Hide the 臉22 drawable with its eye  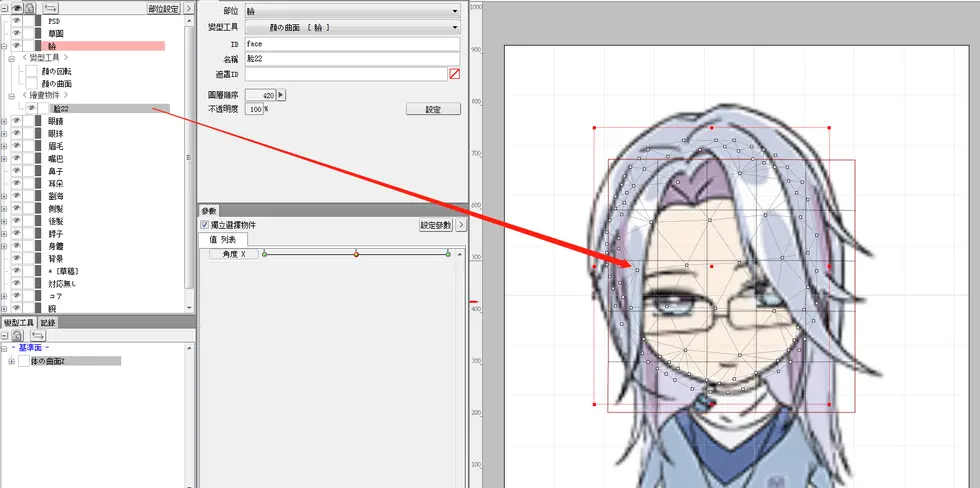coord(30,108)
